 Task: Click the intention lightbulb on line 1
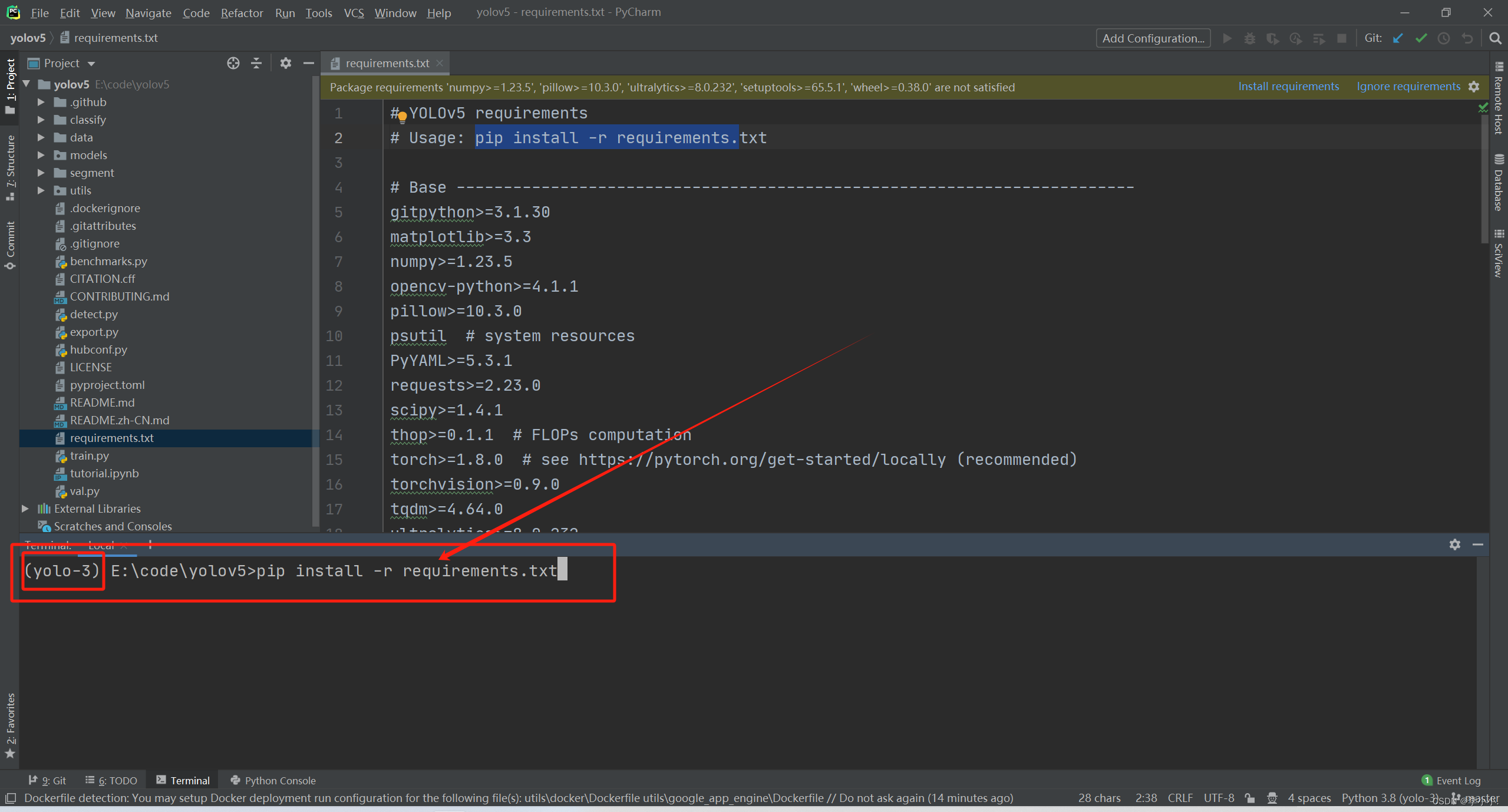point(402,117)
